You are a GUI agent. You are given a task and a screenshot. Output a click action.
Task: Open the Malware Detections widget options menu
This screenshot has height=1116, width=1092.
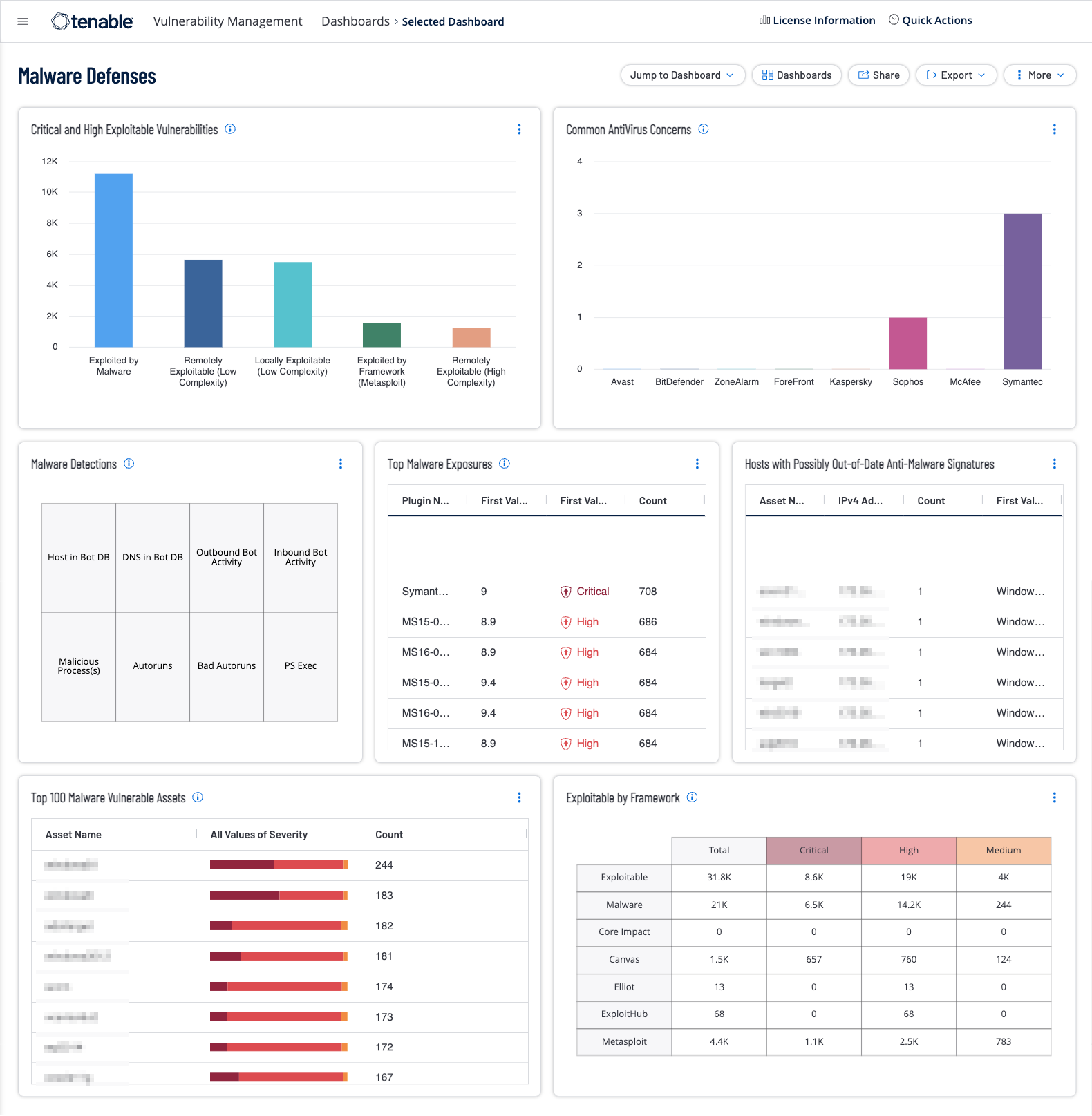[x=341, y=464]
